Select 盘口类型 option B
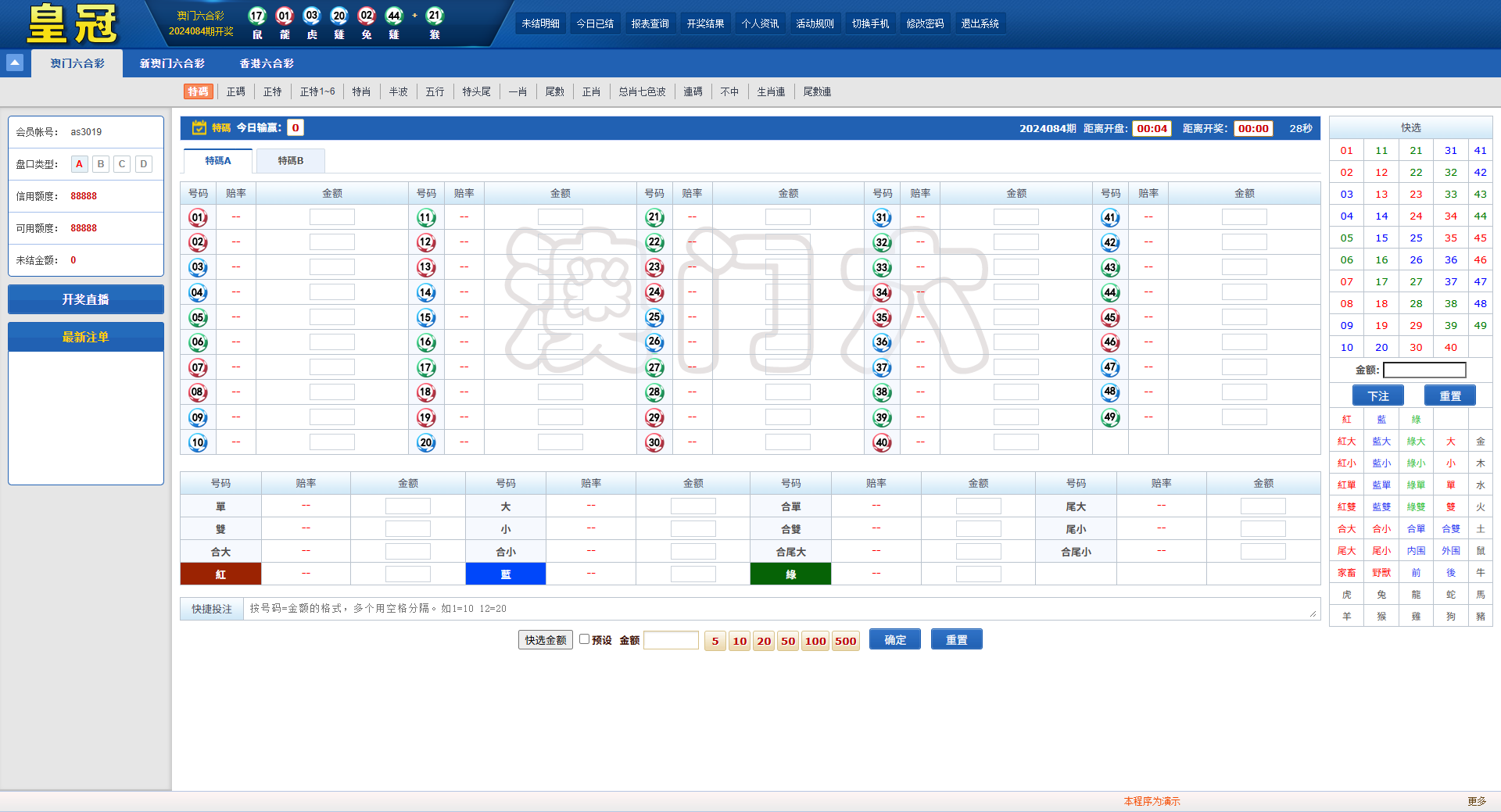The image size is (1501, 812). tap(100, 163)
